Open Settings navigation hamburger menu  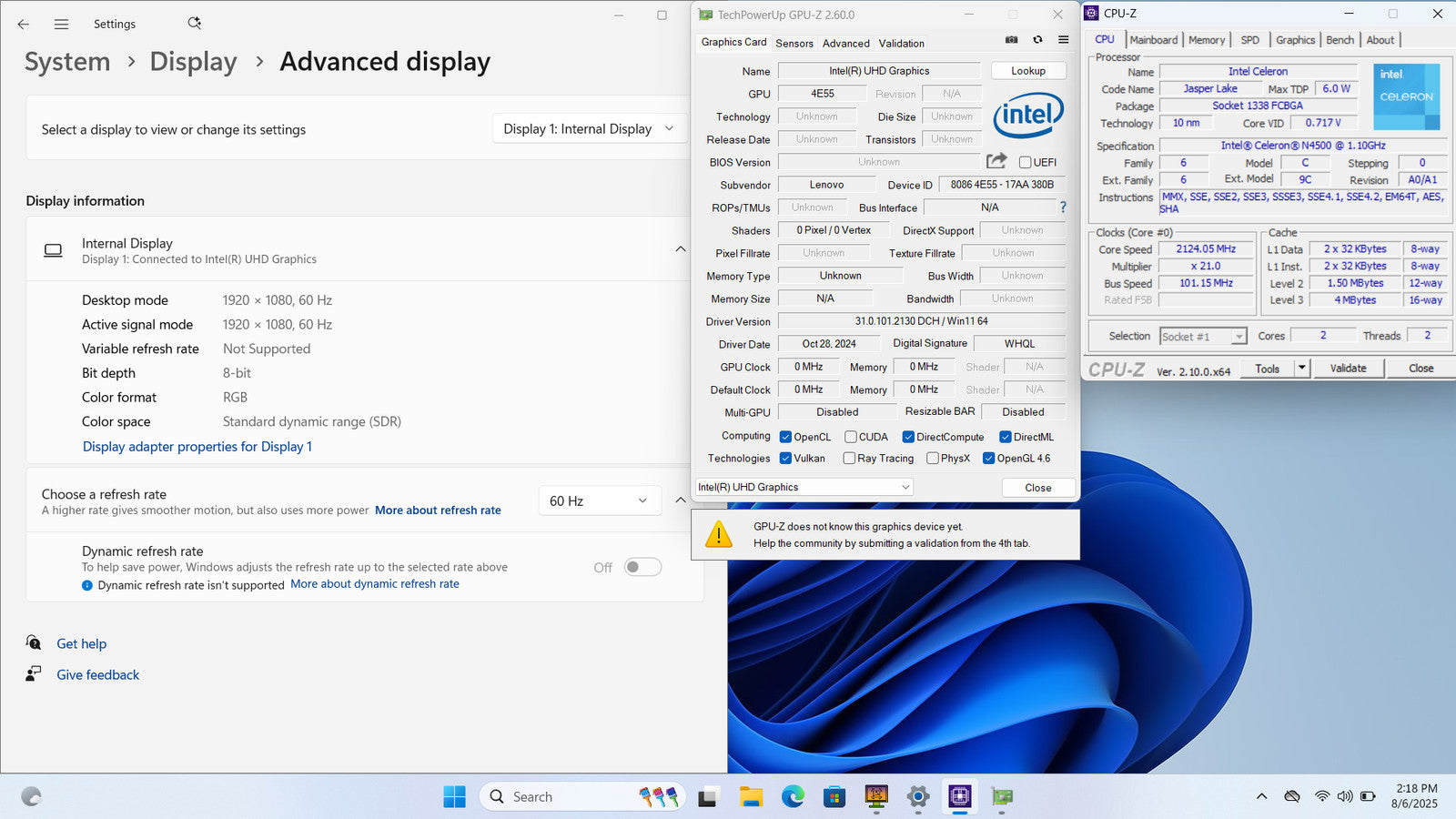coord(61,25)
